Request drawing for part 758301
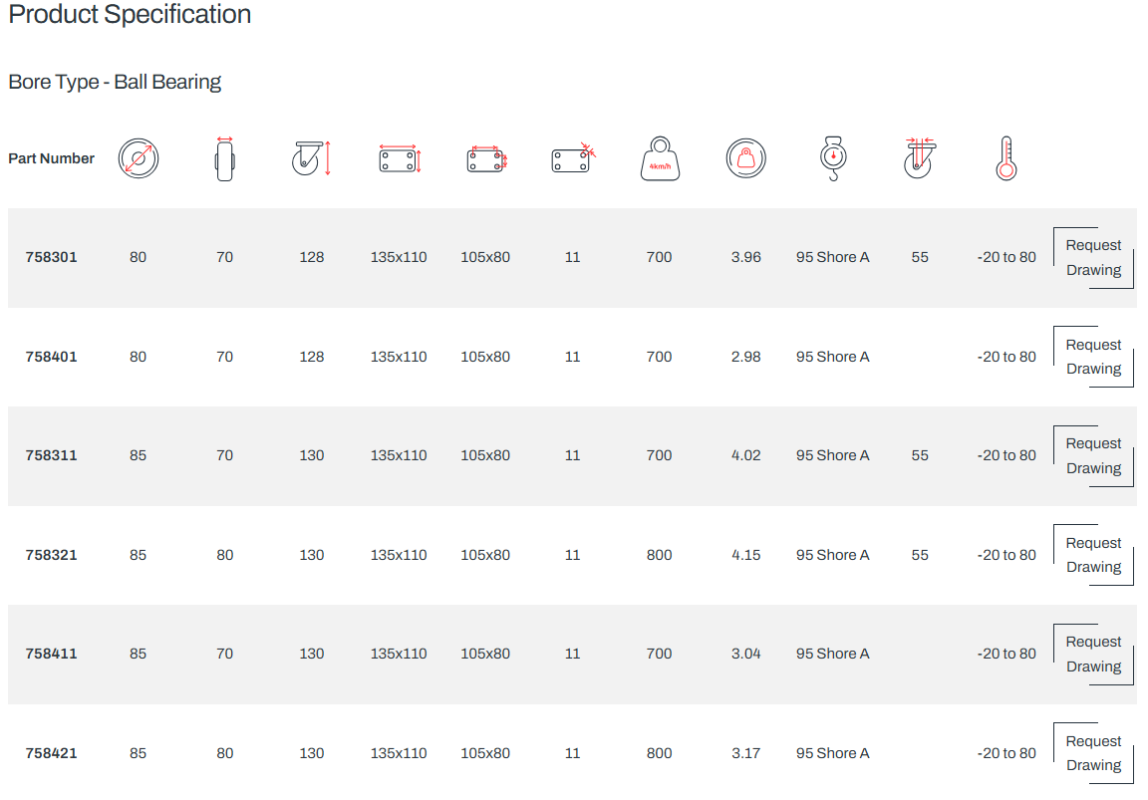 [1093, 258]
